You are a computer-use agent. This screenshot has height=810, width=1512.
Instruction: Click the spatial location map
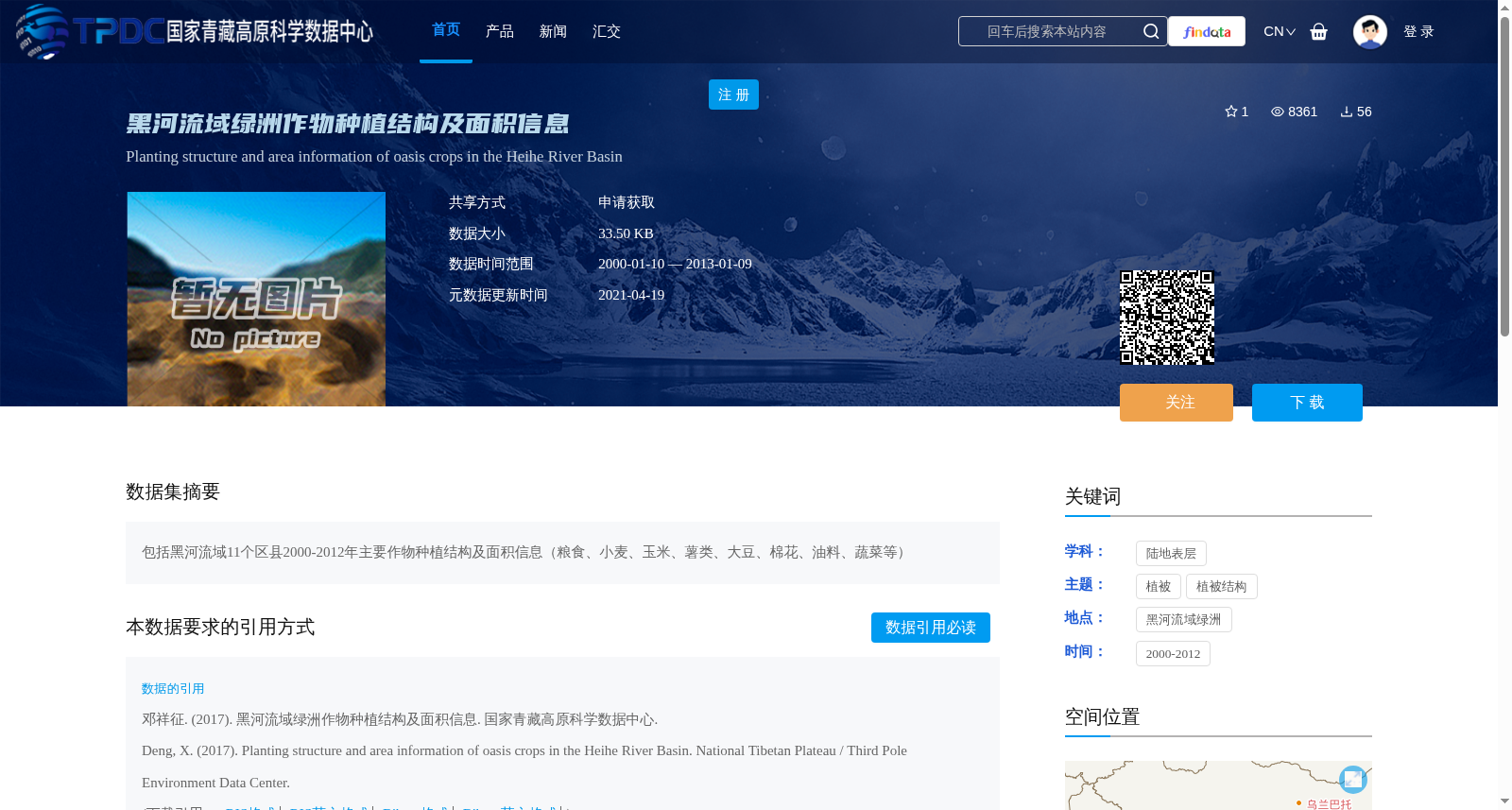(1218, 785)
